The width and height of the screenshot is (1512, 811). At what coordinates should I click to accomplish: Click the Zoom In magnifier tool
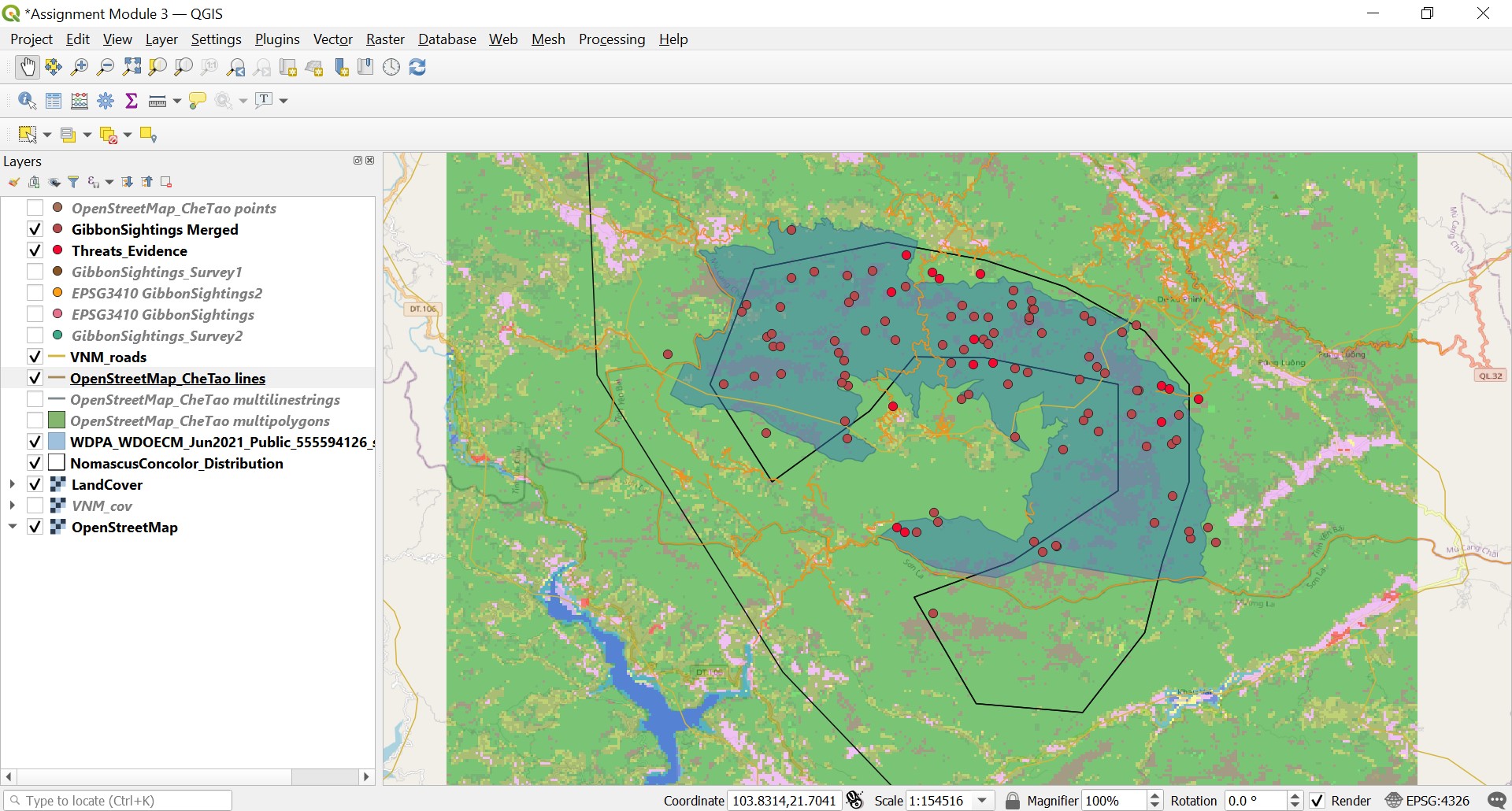[80, 68]
